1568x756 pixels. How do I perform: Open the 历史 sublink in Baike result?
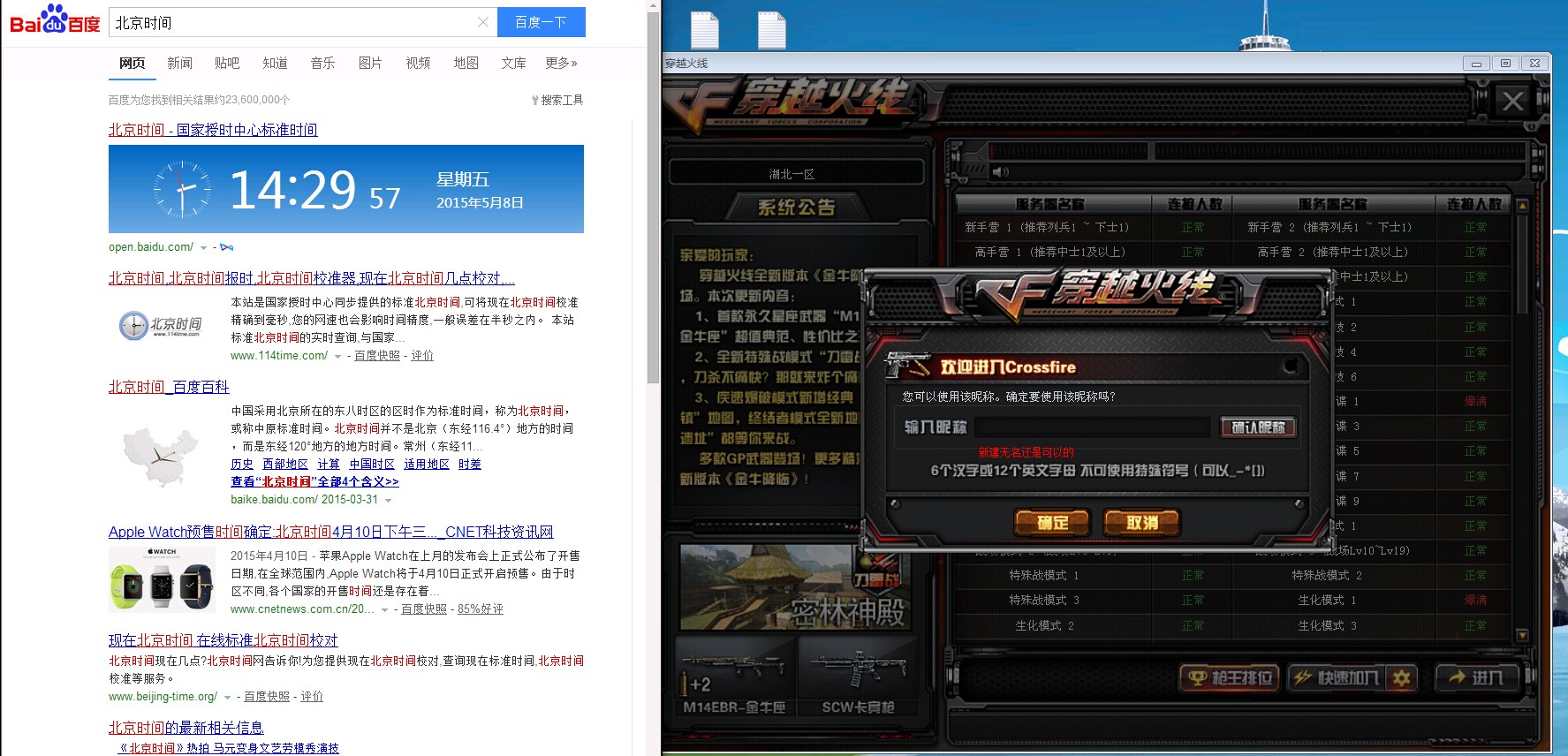click(x=242, y=465)
